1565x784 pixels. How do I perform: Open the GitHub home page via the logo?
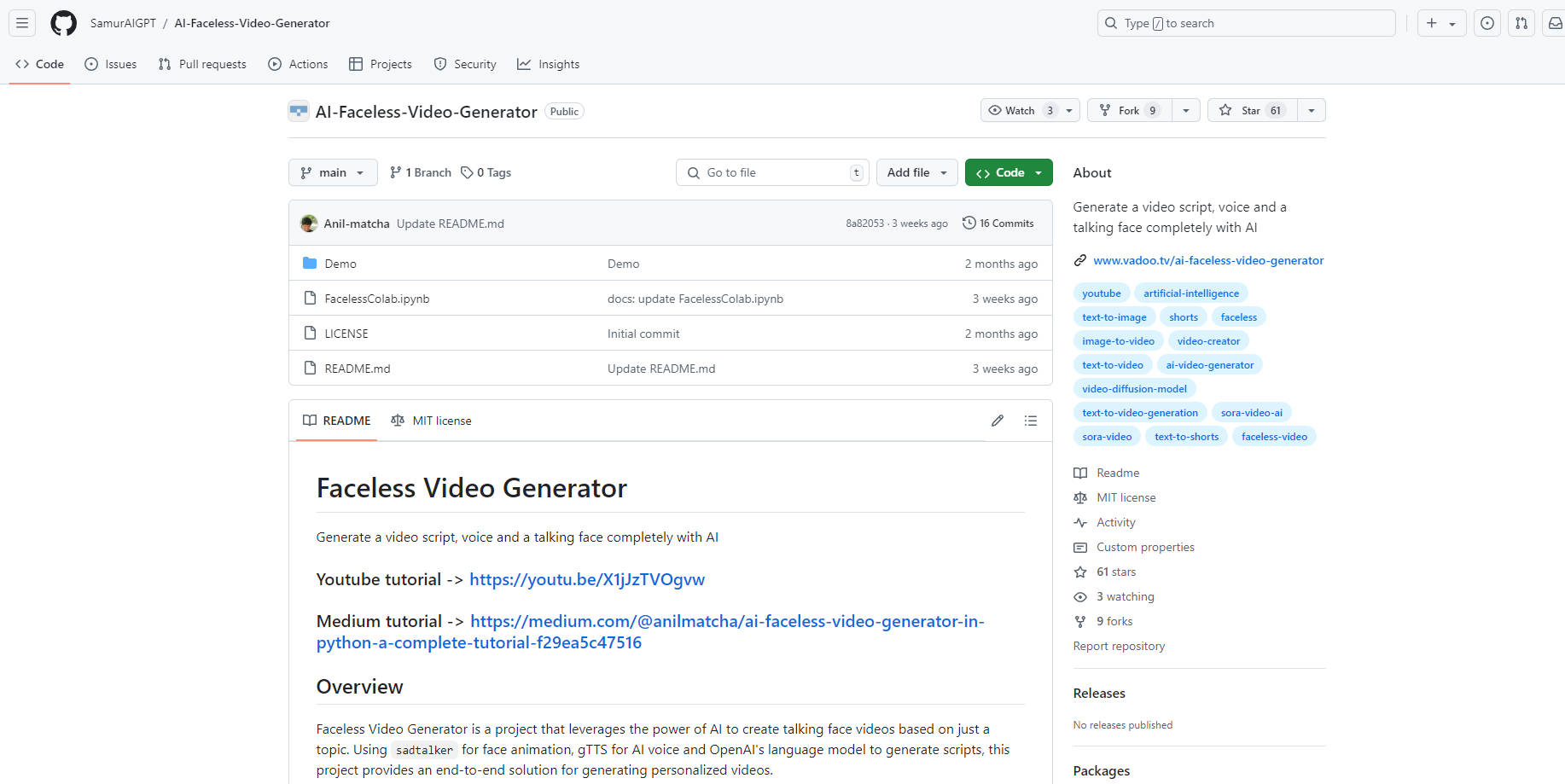point(63,23)
